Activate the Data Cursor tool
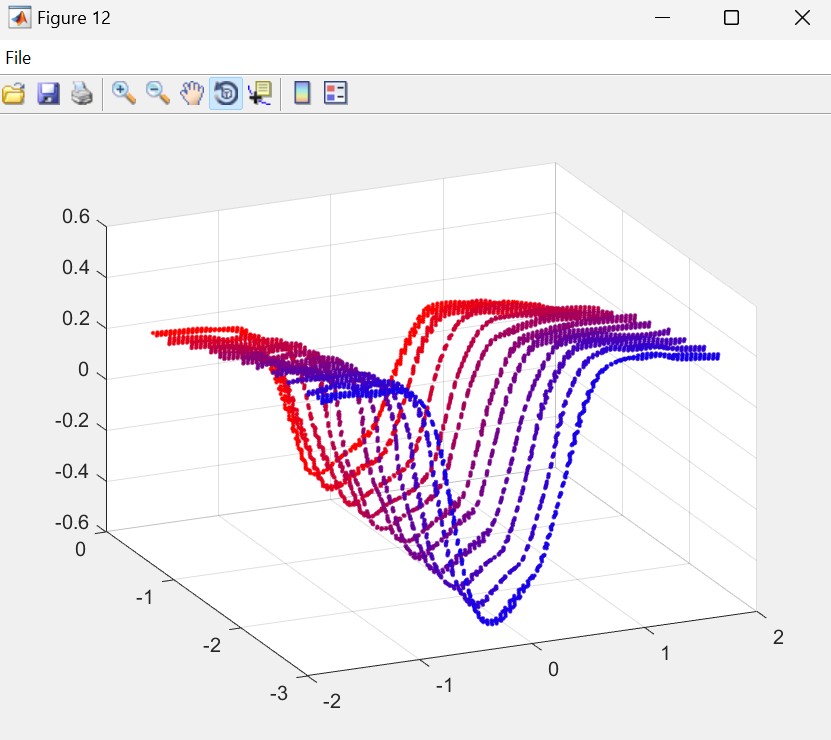 [259, 94]
